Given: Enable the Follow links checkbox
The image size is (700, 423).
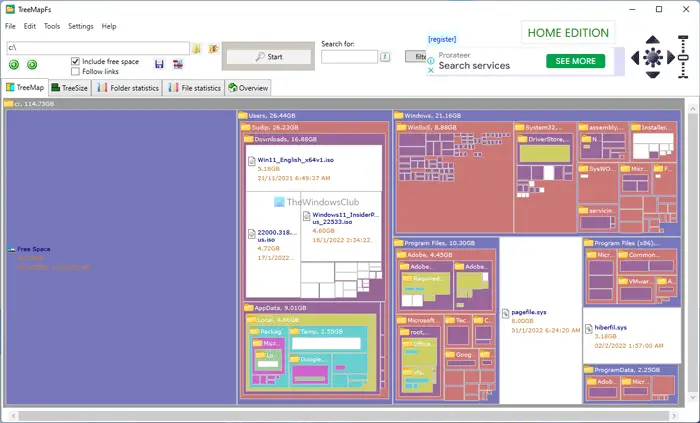Looking at the screenshot, I should [x=75, y=71].
